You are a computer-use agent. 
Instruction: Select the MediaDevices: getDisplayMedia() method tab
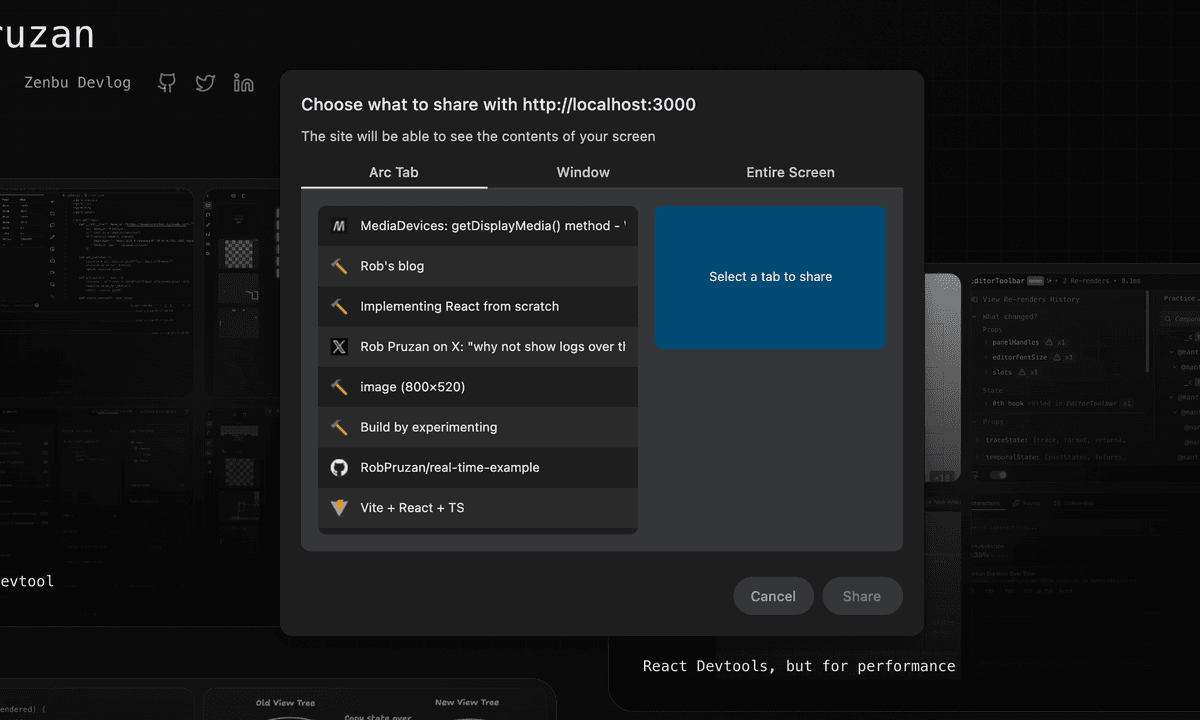click(478, 226)
